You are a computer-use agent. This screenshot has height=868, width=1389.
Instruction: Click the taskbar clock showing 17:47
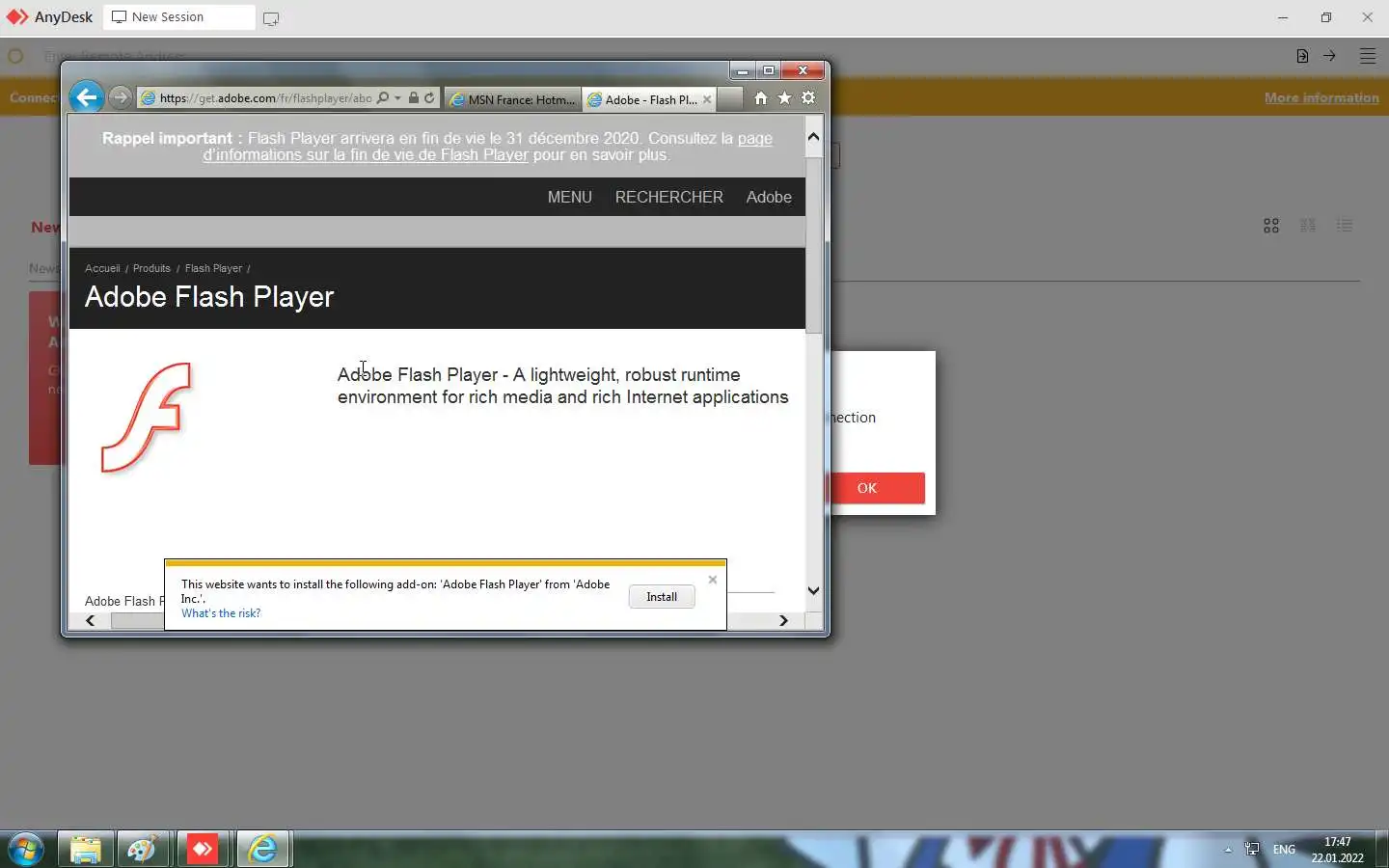point(1337,850)
